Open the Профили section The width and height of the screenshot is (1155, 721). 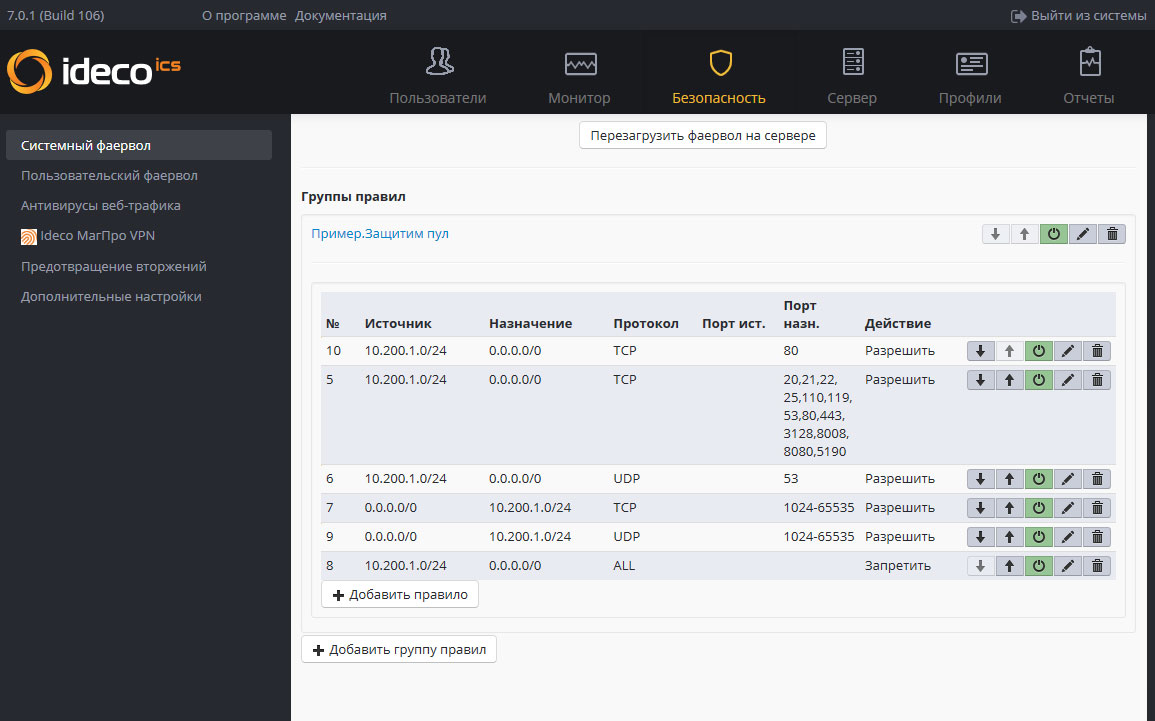[970, 76]
